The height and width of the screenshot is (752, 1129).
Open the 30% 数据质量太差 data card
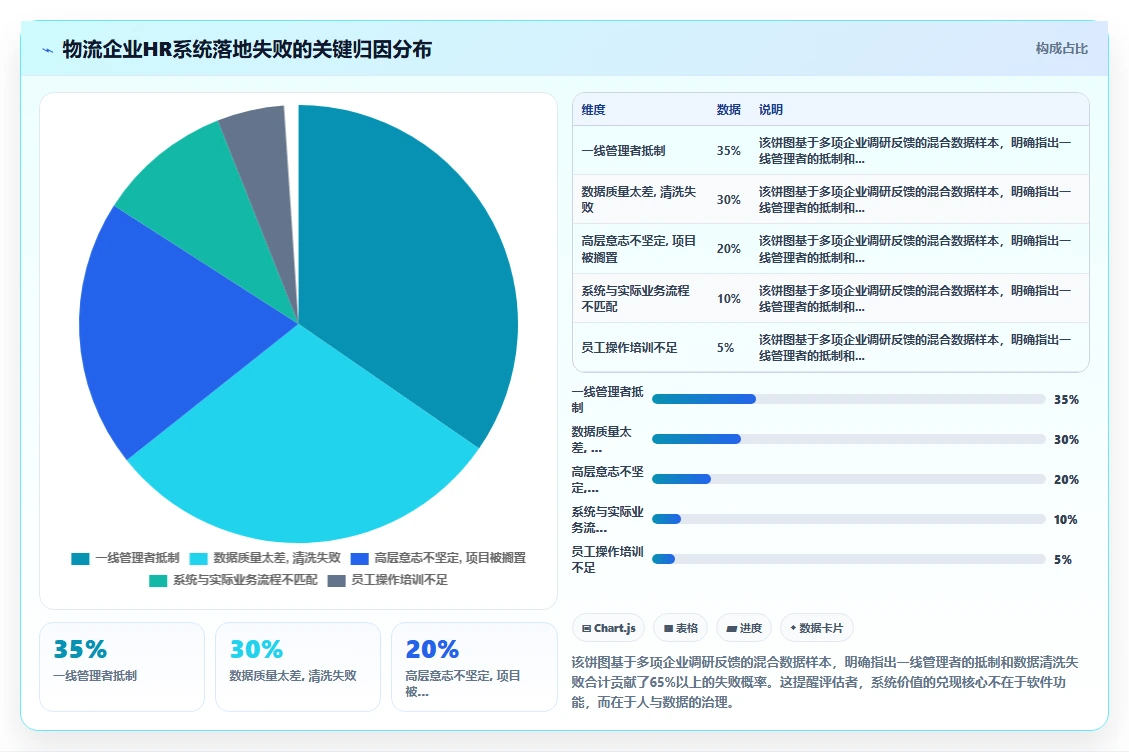coord(298,667)
